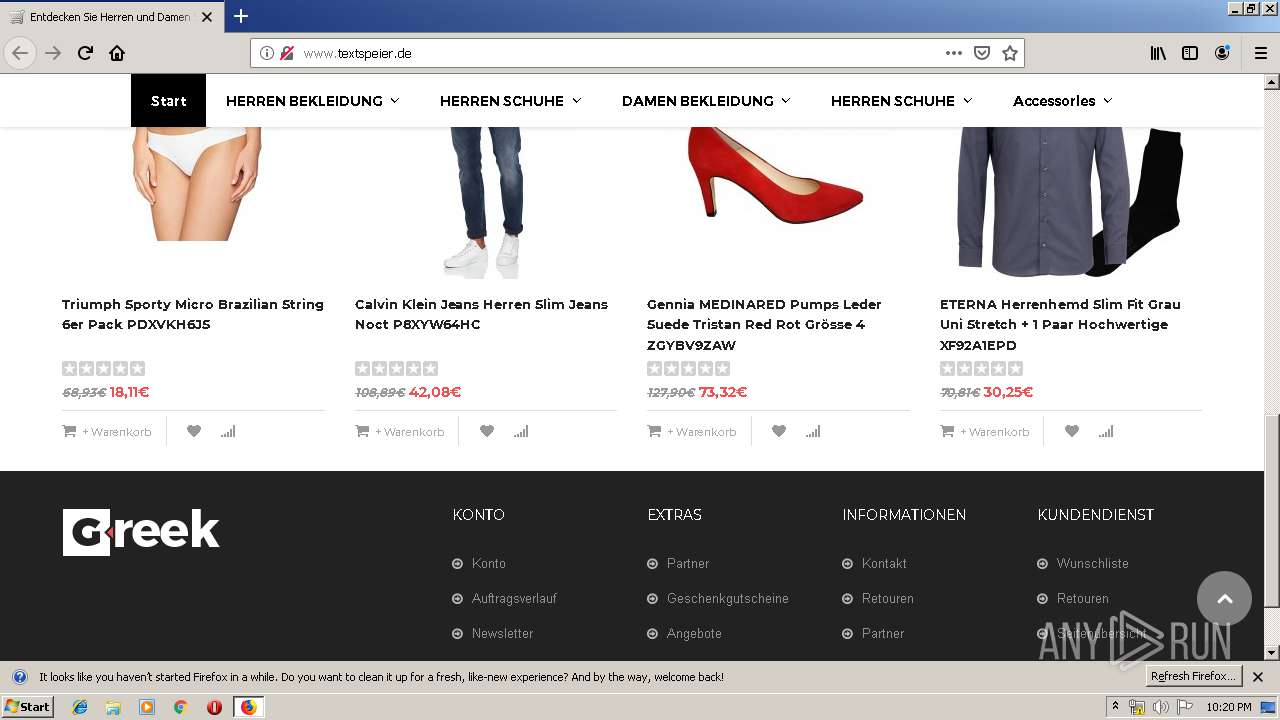Open the Firefox hamburger menu
This screenshot has height=720, width=1280.
pos(1261,53)
